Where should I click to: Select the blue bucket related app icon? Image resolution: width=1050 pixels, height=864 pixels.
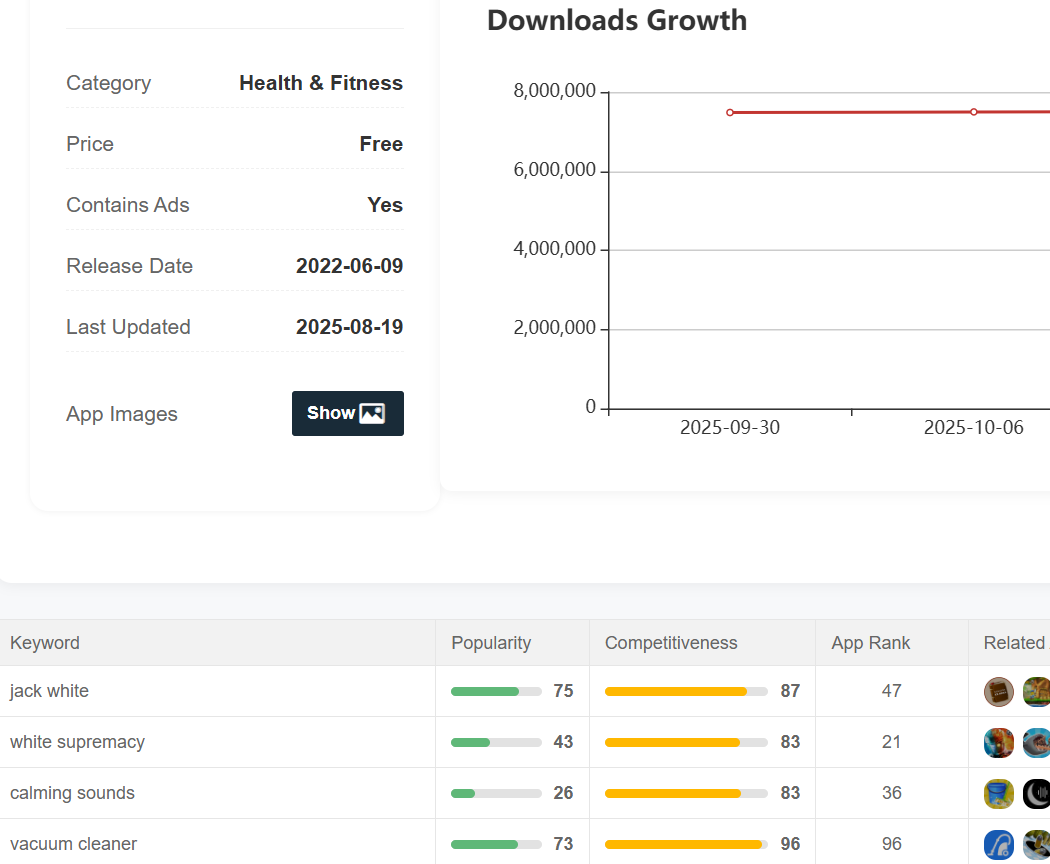999,793
